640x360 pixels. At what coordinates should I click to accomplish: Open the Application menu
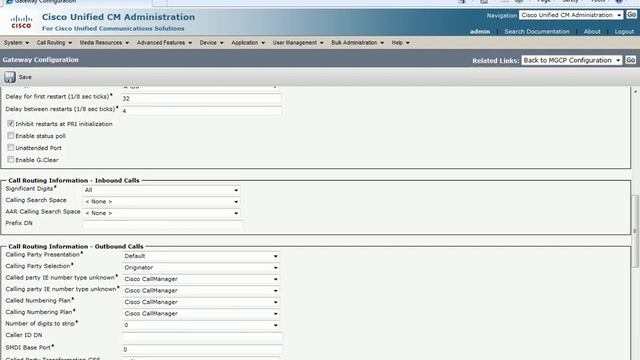[248, 42]
